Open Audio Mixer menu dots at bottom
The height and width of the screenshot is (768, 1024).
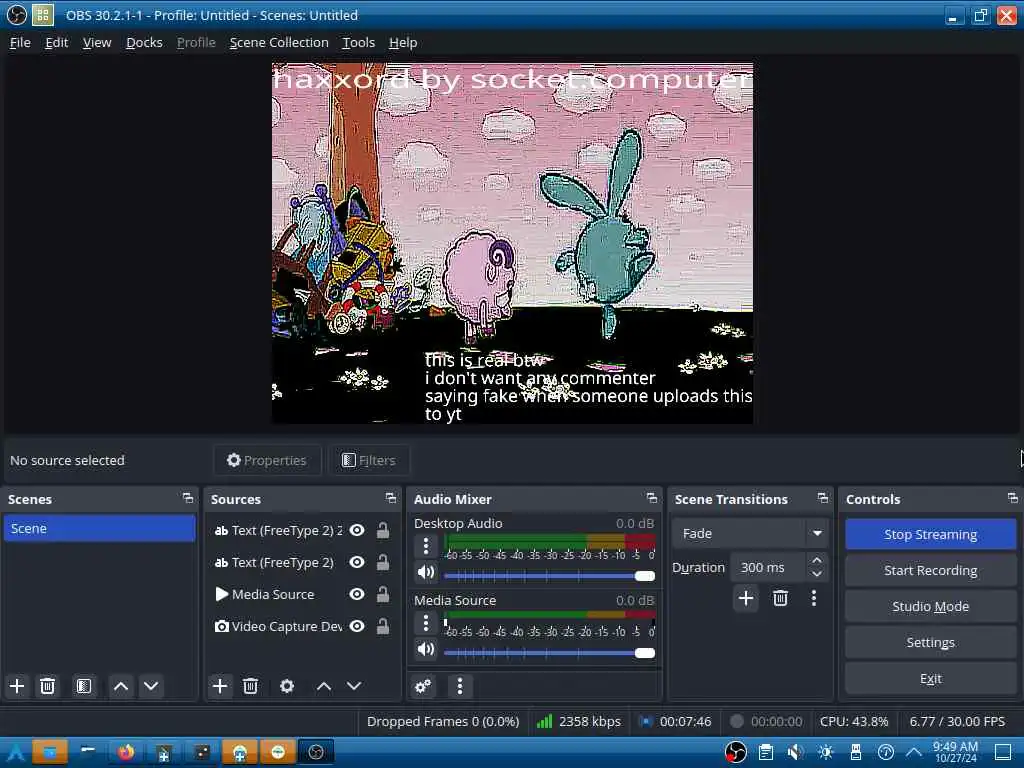click(x=460, y=686)
